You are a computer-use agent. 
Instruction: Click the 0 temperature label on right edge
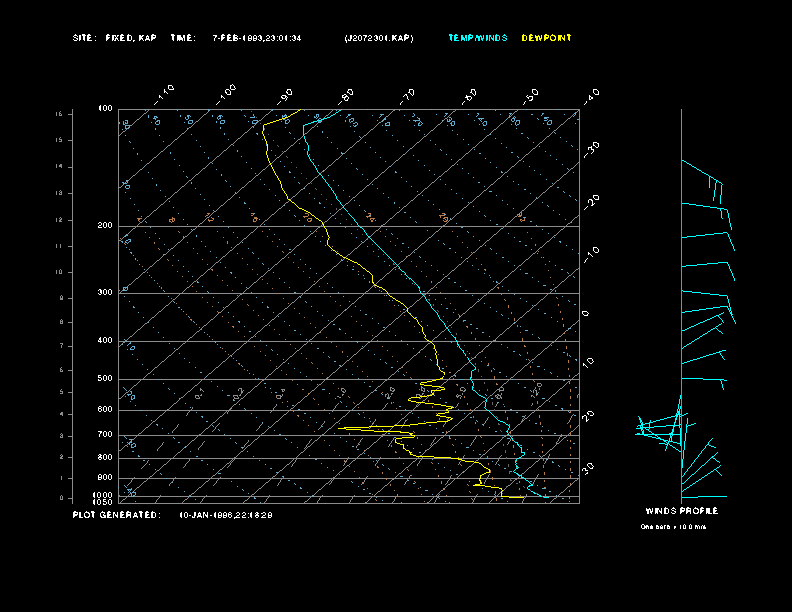point(585,314)
